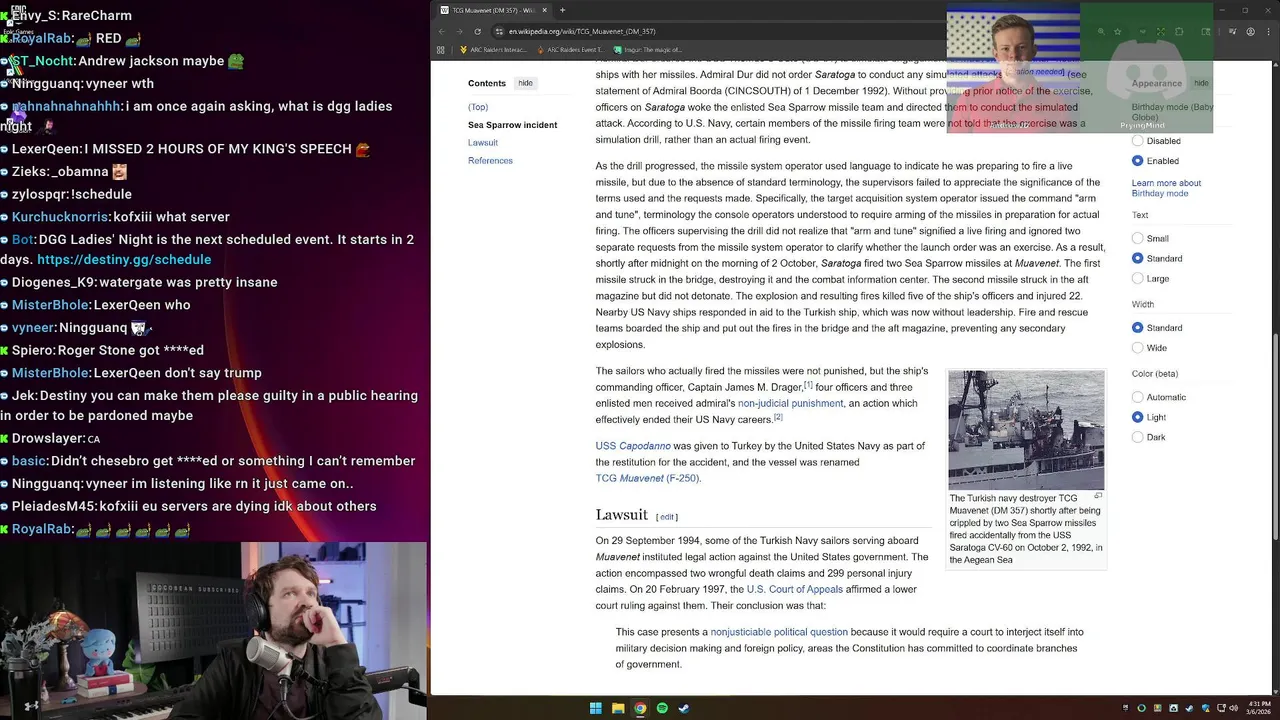Reload the Wikipedia page
The image size is (1280, 720).
[477, 31]
